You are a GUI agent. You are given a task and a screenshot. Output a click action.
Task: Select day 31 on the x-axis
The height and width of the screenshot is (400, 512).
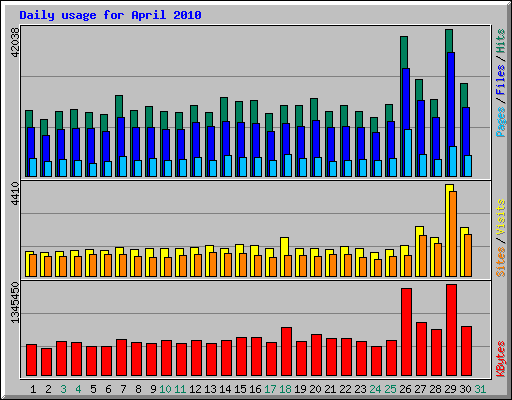pyautogui.click(x=480, y=389)
